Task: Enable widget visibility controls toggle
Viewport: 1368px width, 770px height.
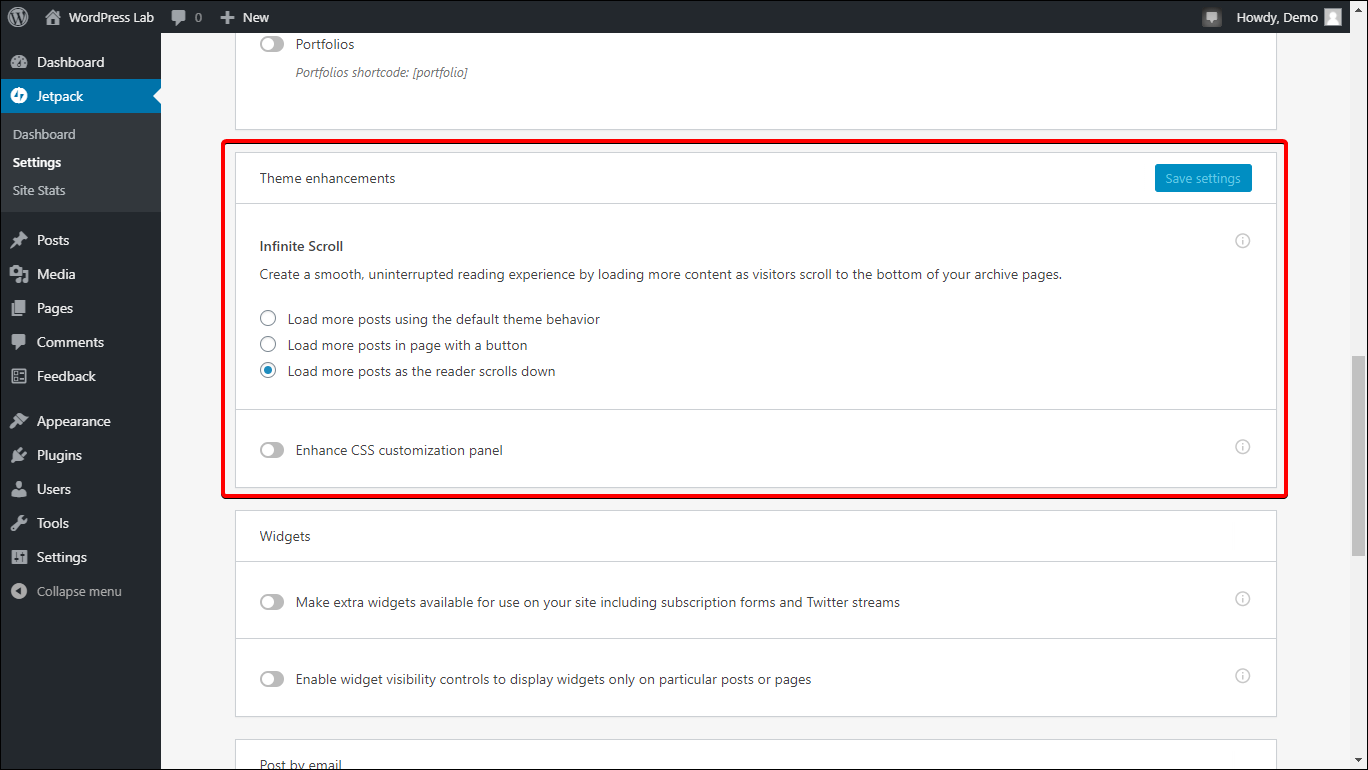Action: 272,679
